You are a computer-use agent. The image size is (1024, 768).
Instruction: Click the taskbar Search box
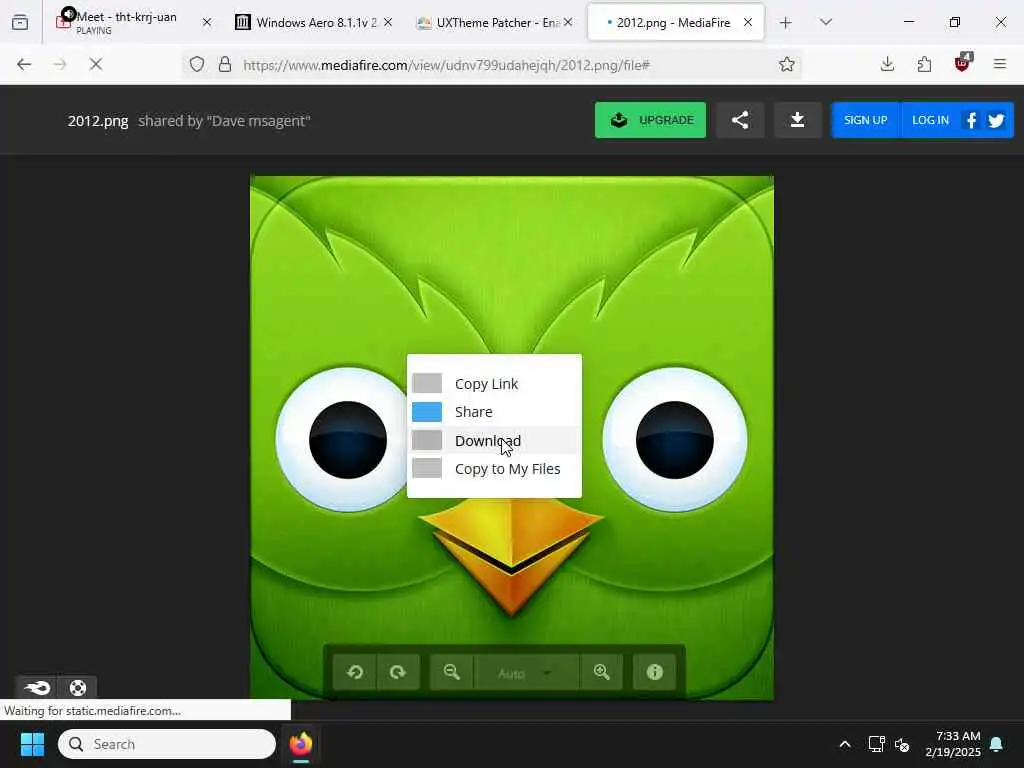coord(167,744)
